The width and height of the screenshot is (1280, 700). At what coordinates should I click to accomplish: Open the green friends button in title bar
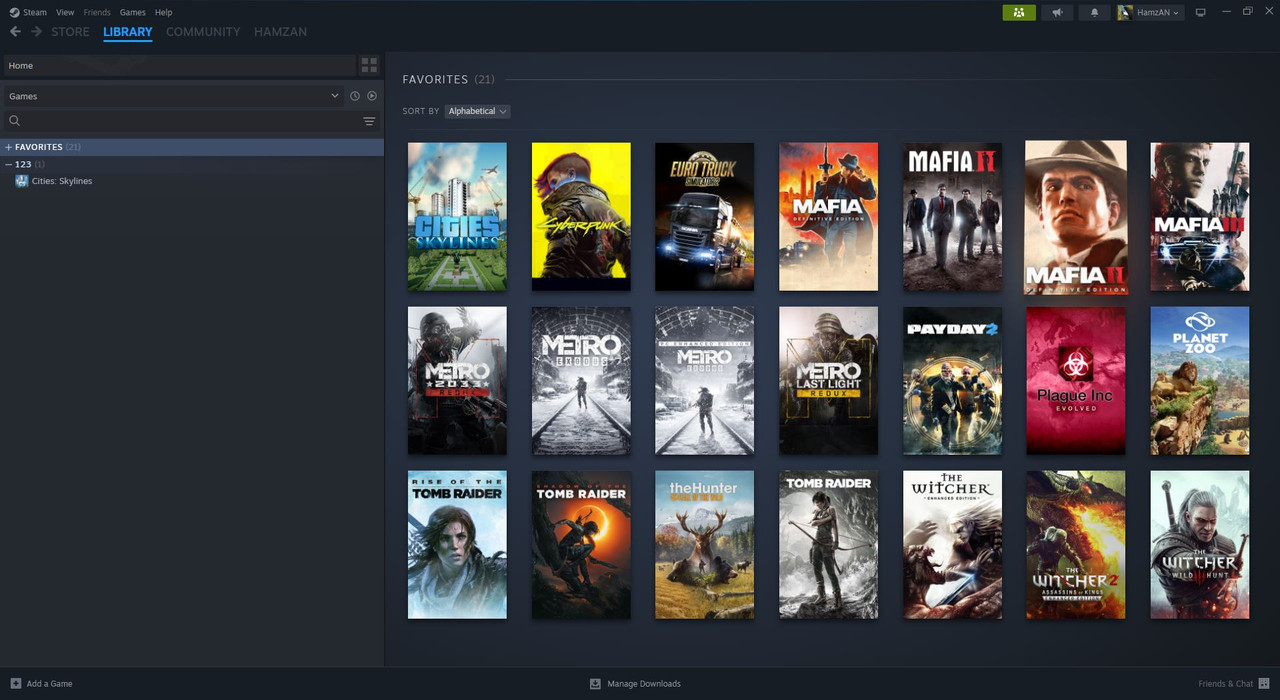click(x=1019, y=13)
